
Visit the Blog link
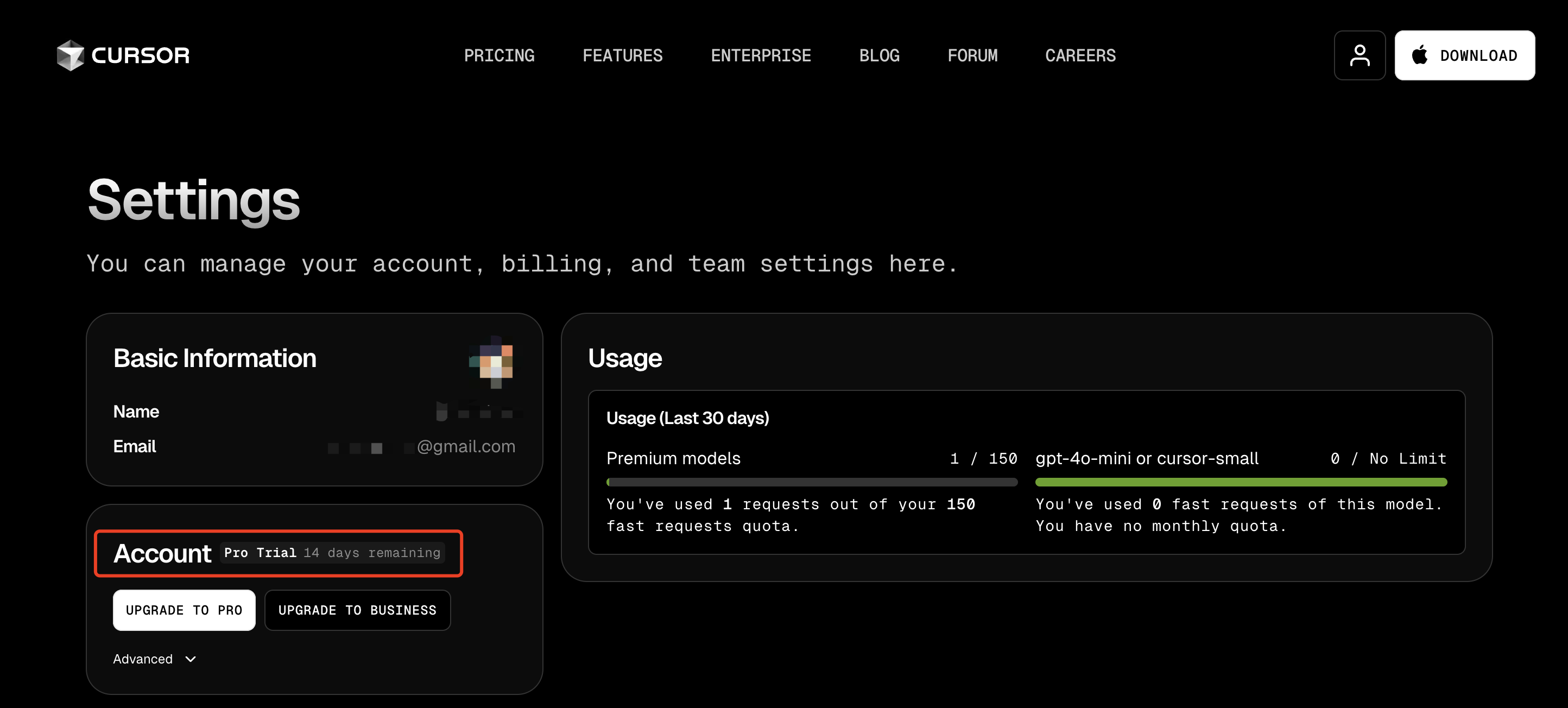tap(879, 55)
